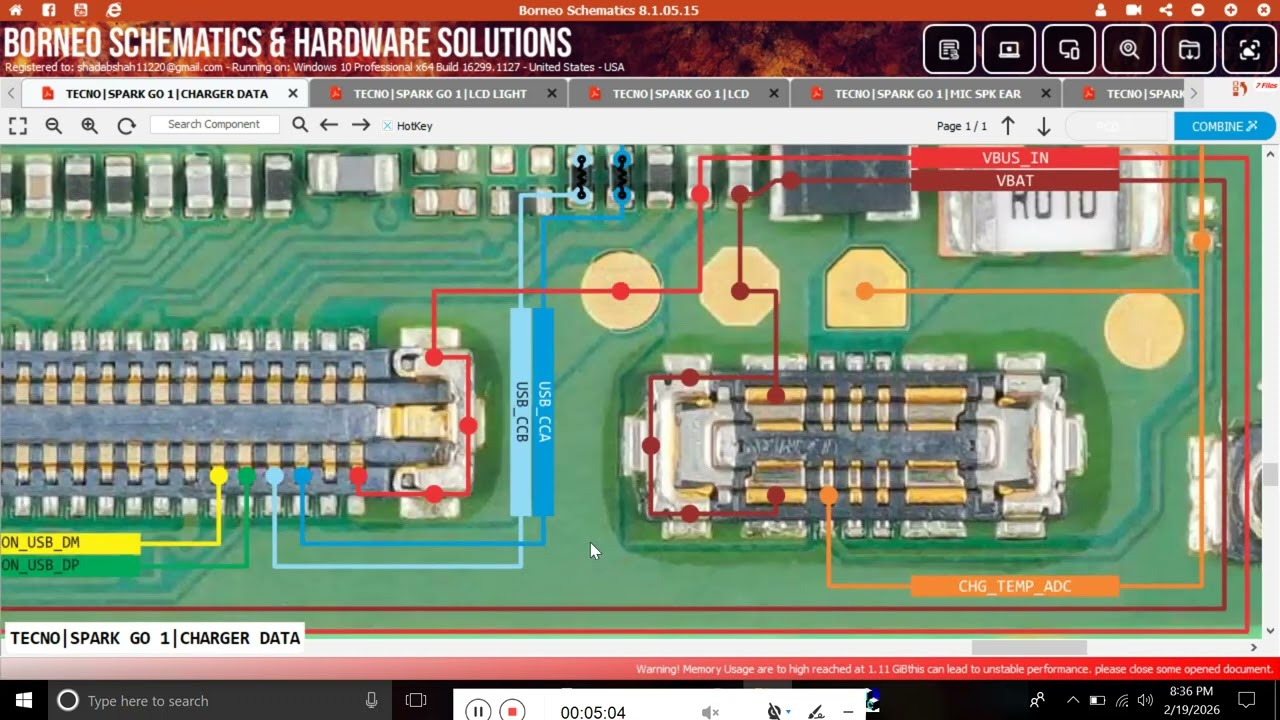Click the taskbar microphone icon

(372, 700)
